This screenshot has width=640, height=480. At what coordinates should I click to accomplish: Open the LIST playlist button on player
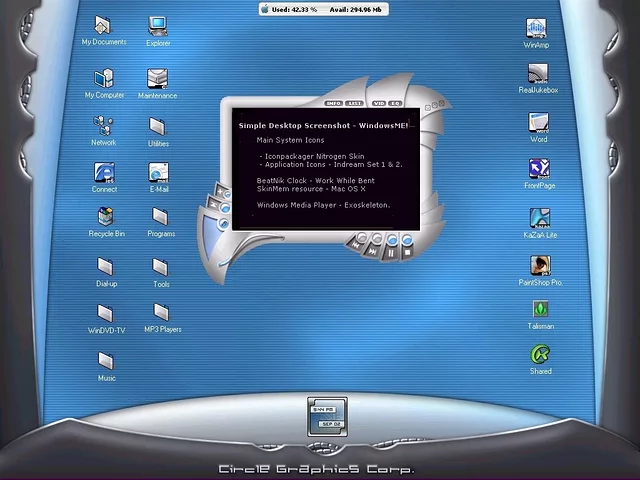[355, 103]
